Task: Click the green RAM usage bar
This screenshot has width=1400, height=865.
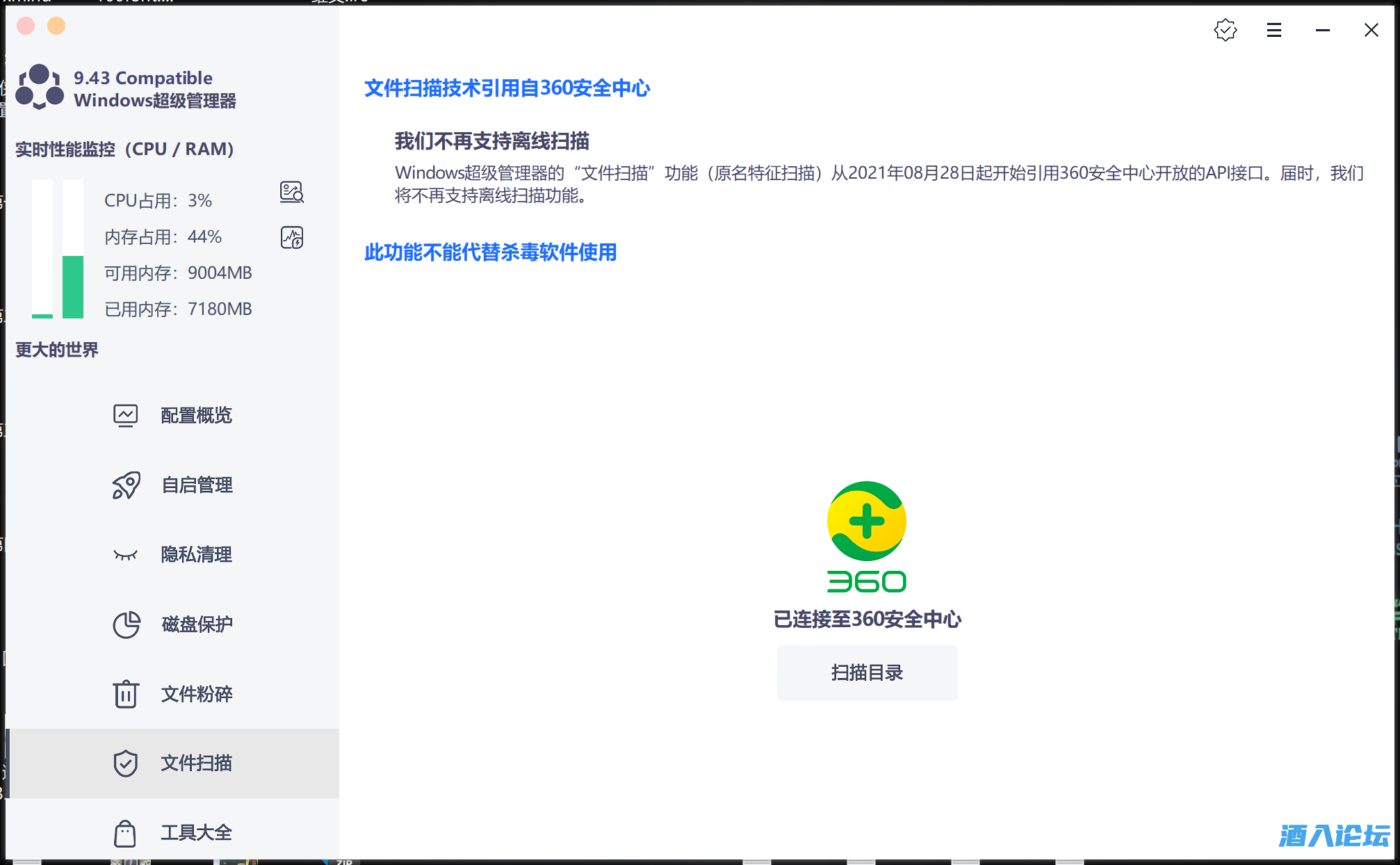Action: [73, 286]
